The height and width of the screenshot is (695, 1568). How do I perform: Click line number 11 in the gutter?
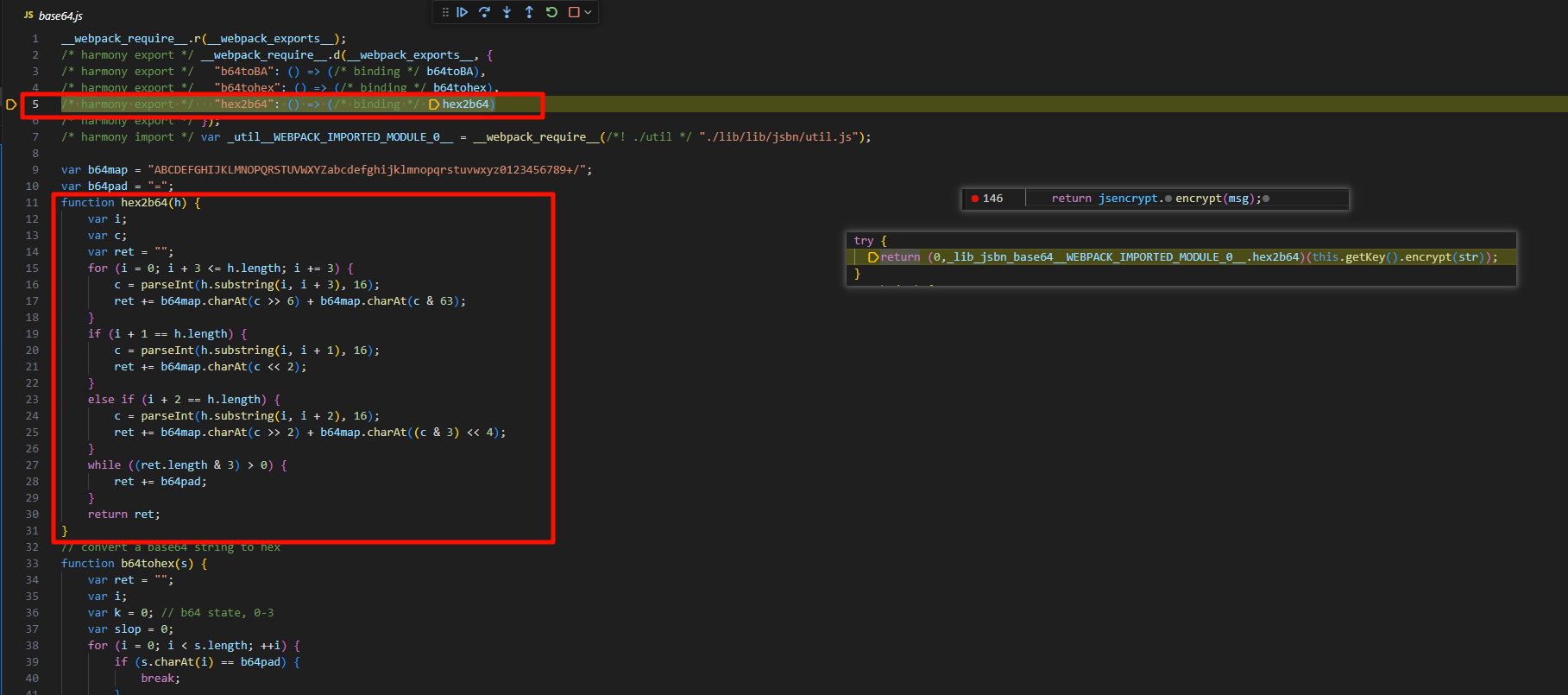(x=32, y=203)
